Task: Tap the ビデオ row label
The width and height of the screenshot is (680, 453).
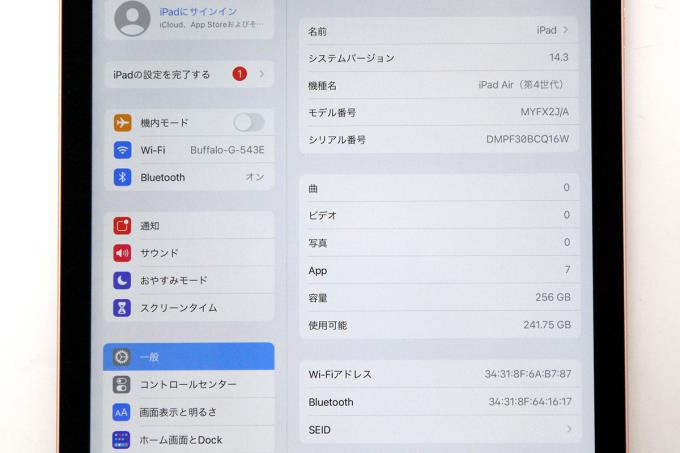Action: (x=322, y=215)
